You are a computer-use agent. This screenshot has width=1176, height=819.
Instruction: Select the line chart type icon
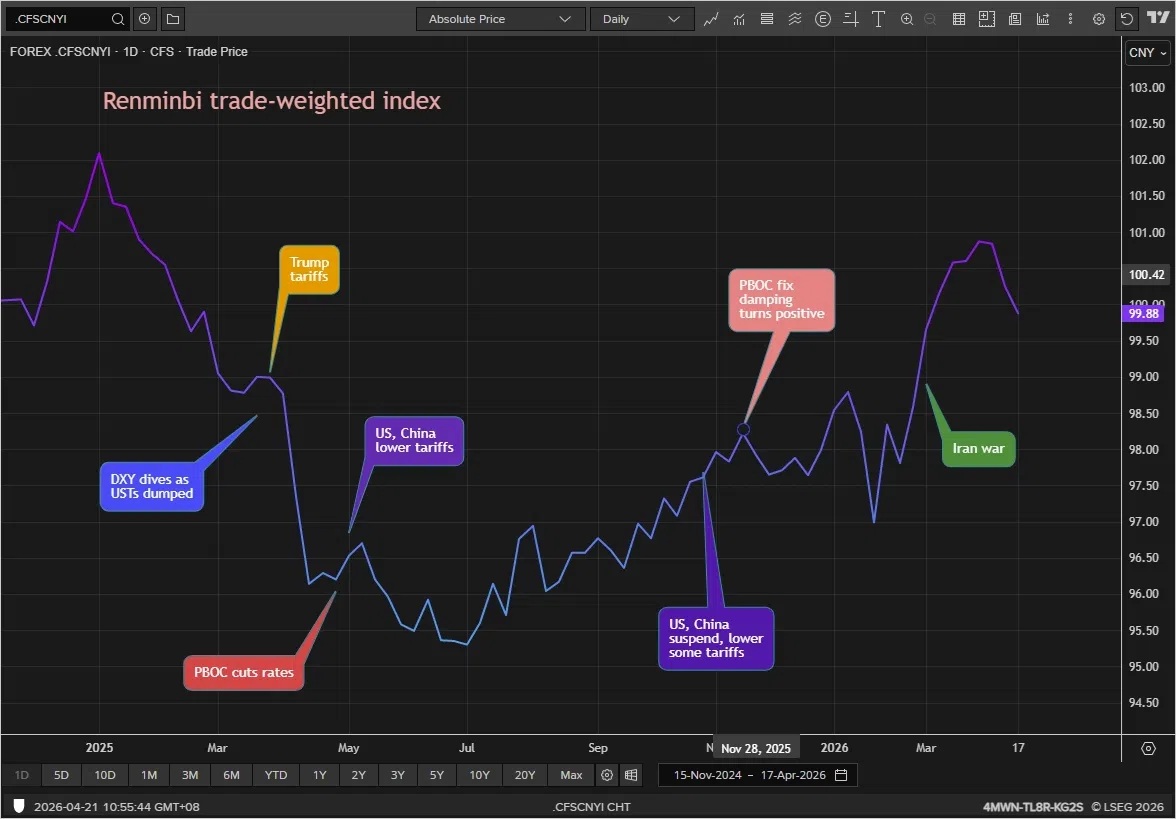pos(711,19)
